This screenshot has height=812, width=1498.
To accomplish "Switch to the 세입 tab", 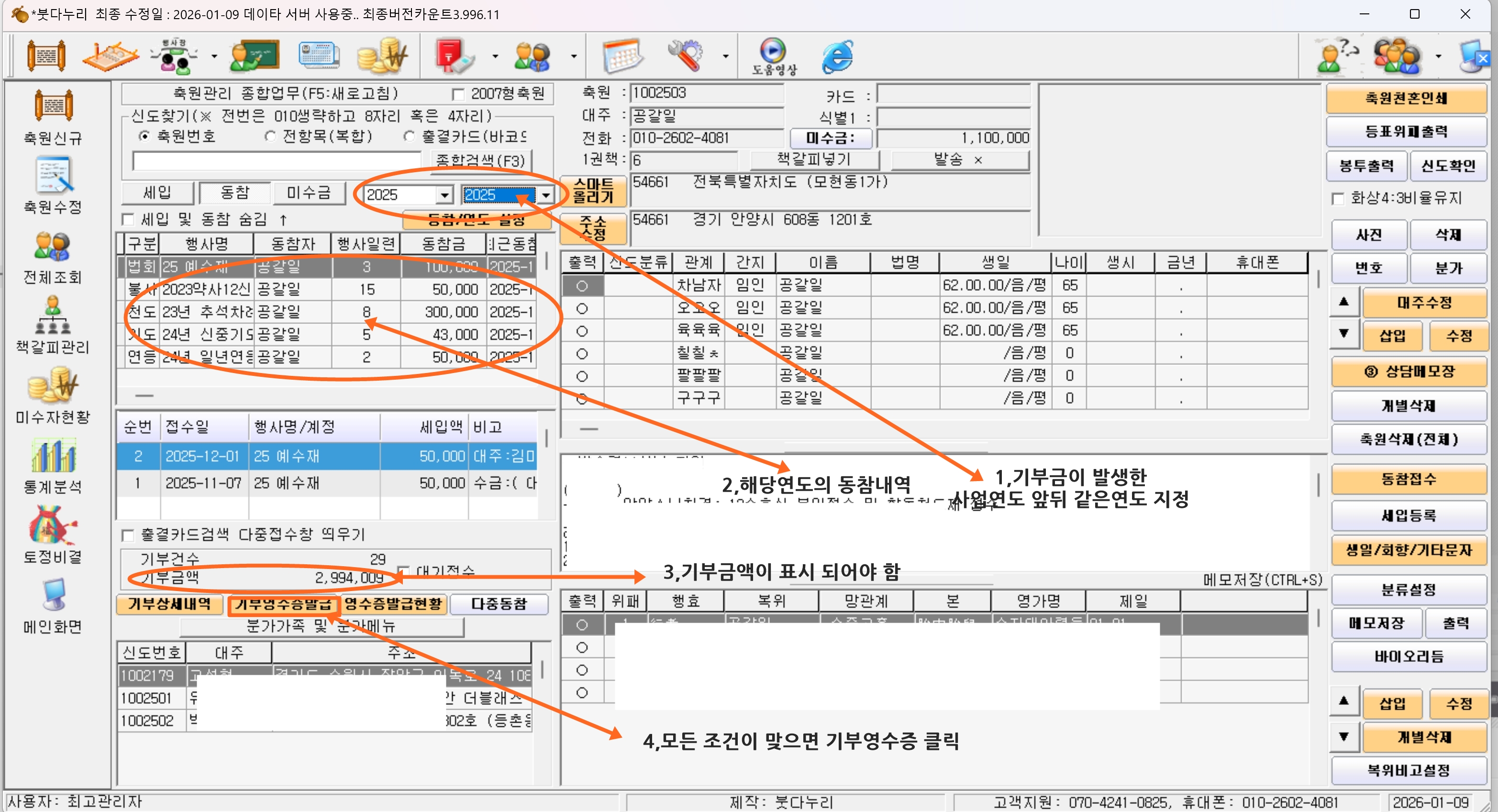I will [x=157, y=192].
